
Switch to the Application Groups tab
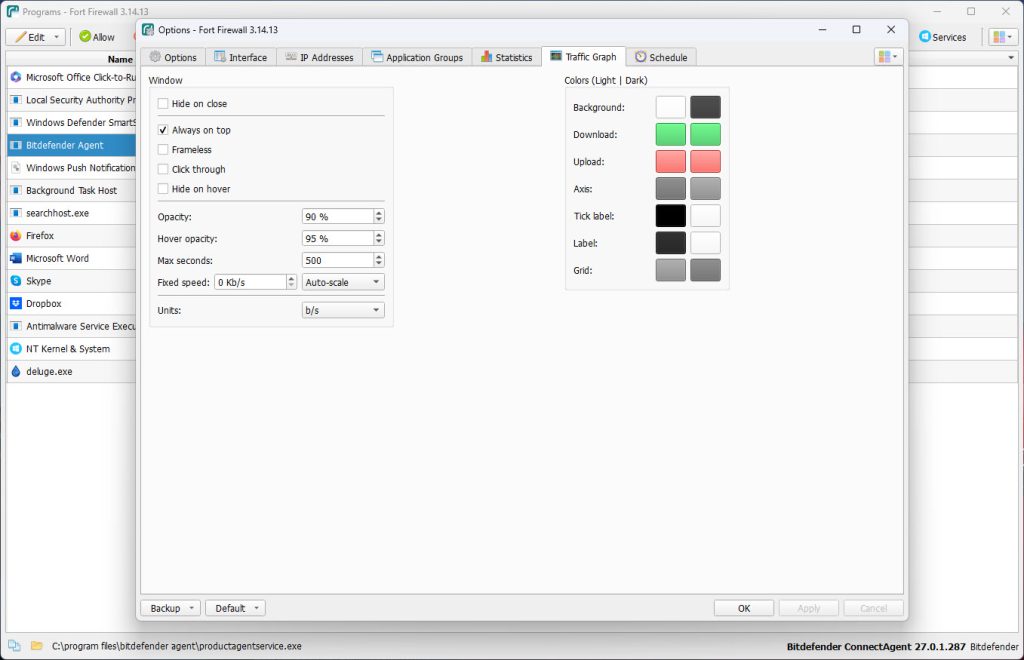(x=417, y=57)
